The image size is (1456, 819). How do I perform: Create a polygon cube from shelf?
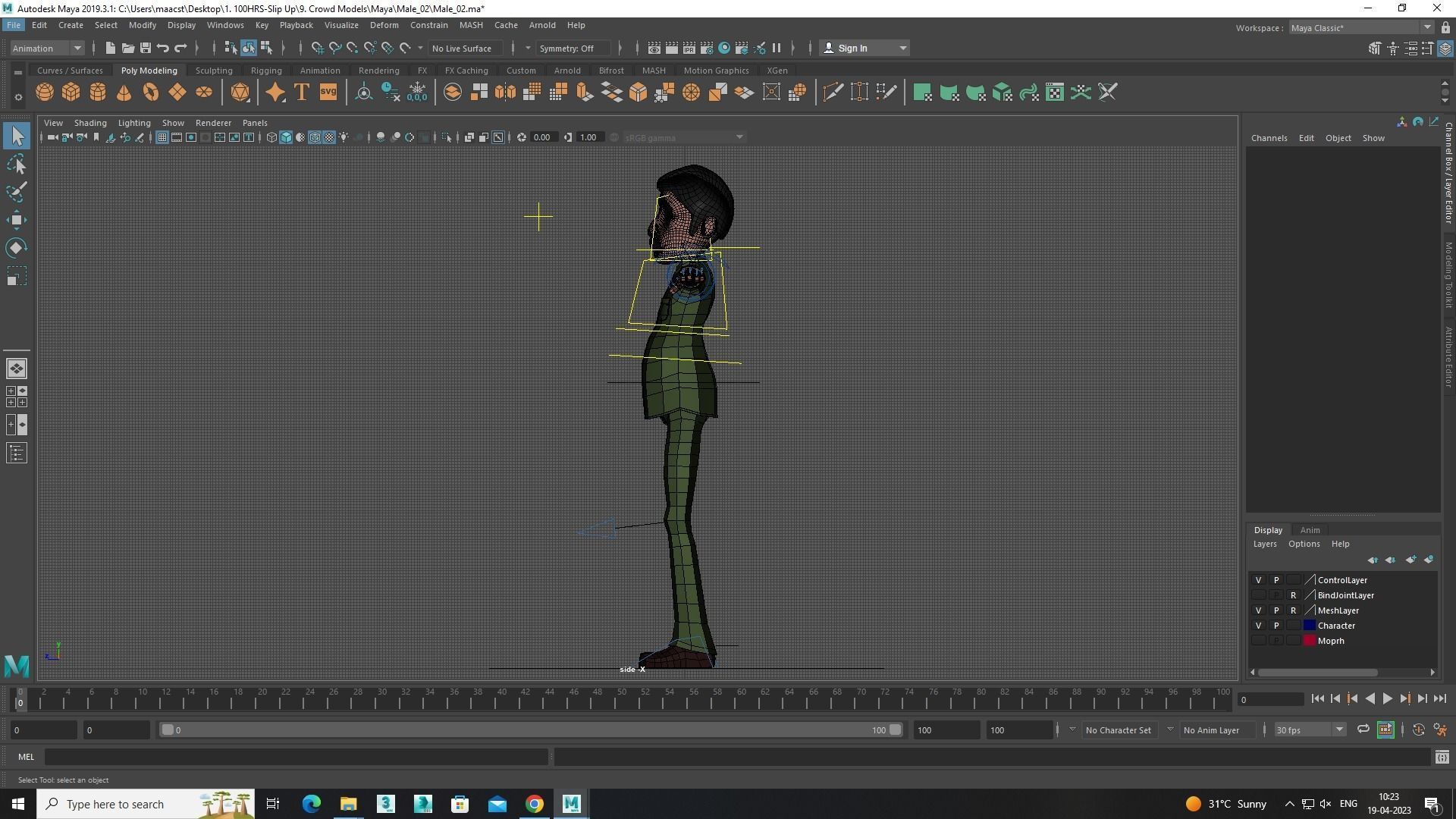(x=71, y=93)
